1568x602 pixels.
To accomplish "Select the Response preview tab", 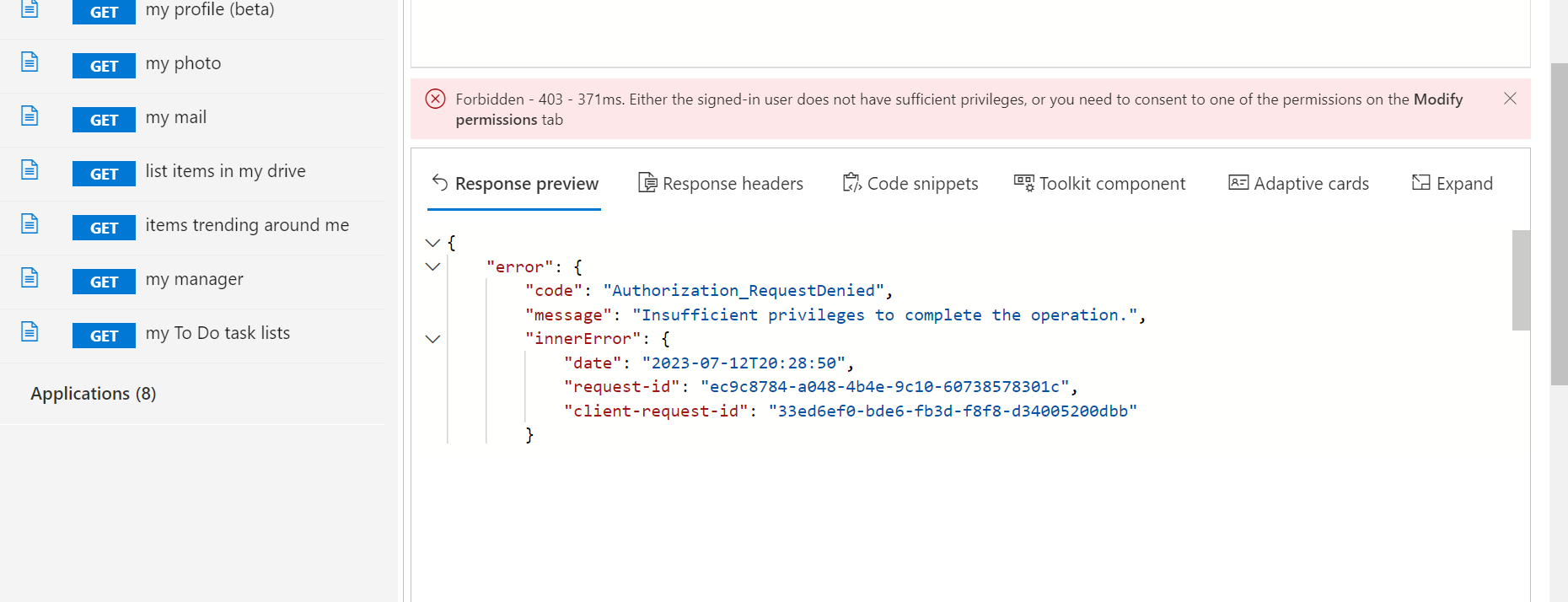I will 515,184.
